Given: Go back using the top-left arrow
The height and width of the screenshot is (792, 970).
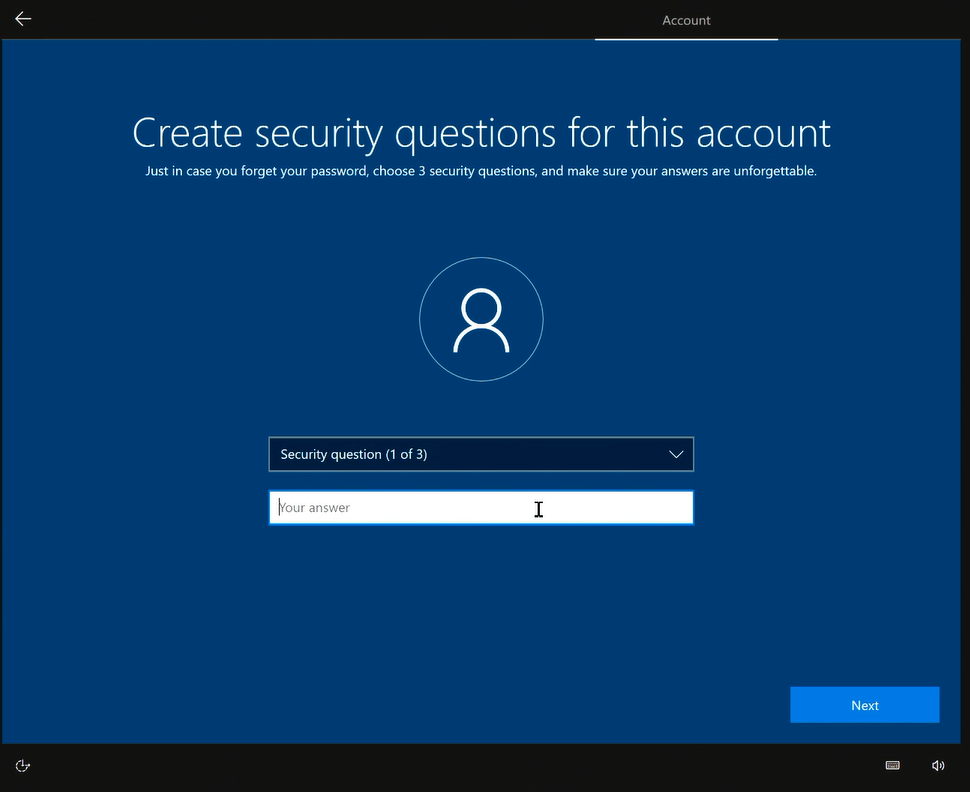Looking at the screenshot, I should pyautogui.click(x=23, y=19).
